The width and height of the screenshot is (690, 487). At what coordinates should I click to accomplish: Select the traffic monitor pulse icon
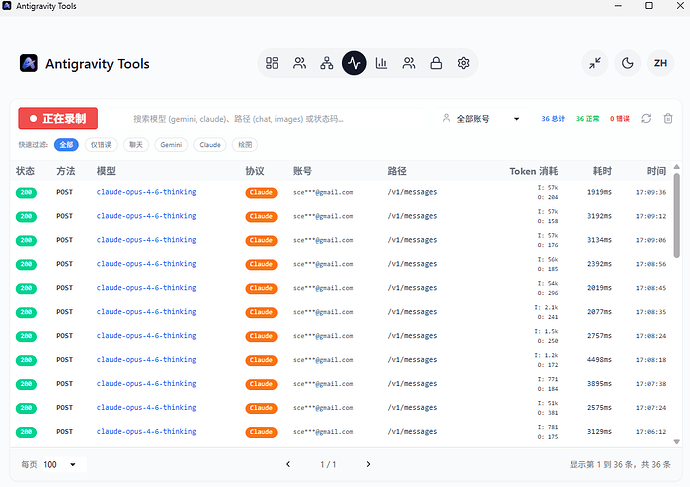coord(354,63)
